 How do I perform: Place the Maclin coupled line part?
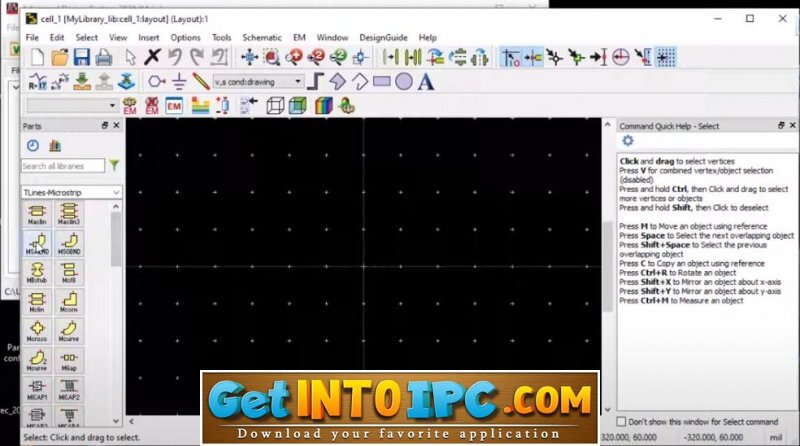click(37, 214)
